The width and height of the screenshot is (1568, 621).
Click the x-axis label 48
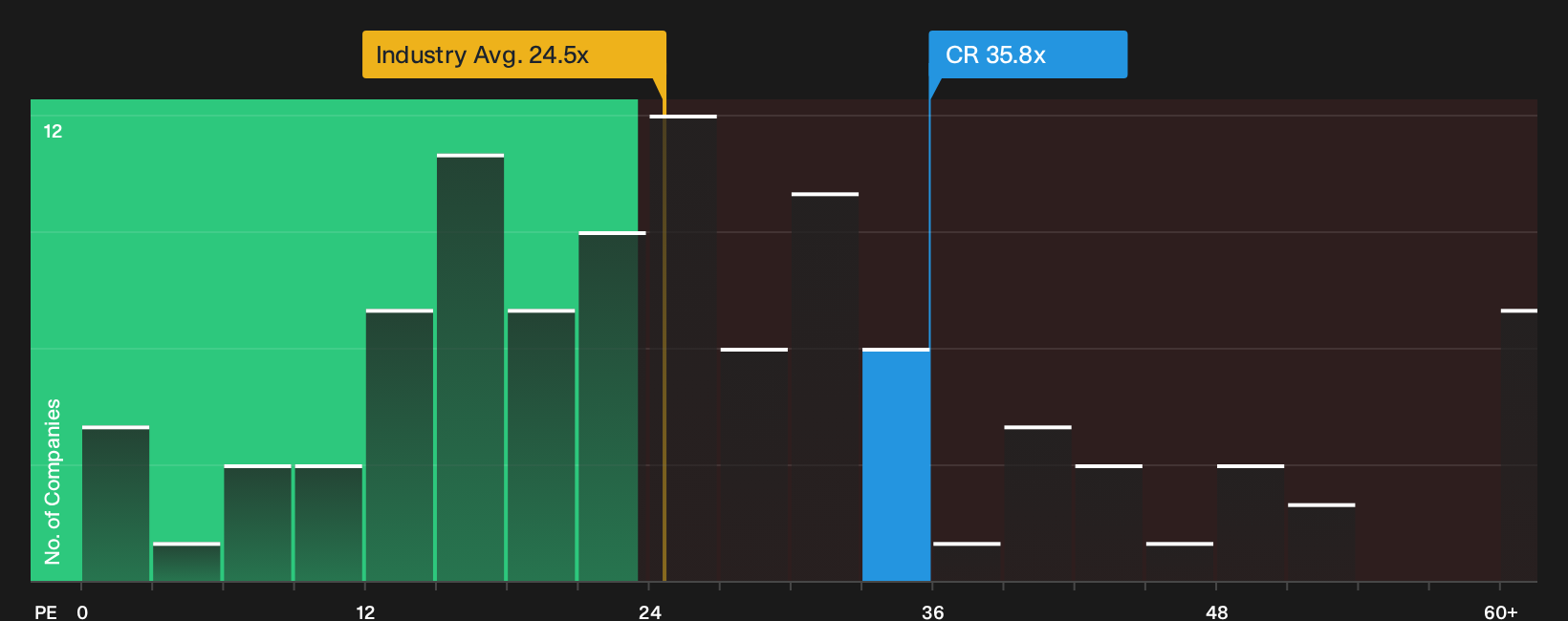tap(1216, 611)
